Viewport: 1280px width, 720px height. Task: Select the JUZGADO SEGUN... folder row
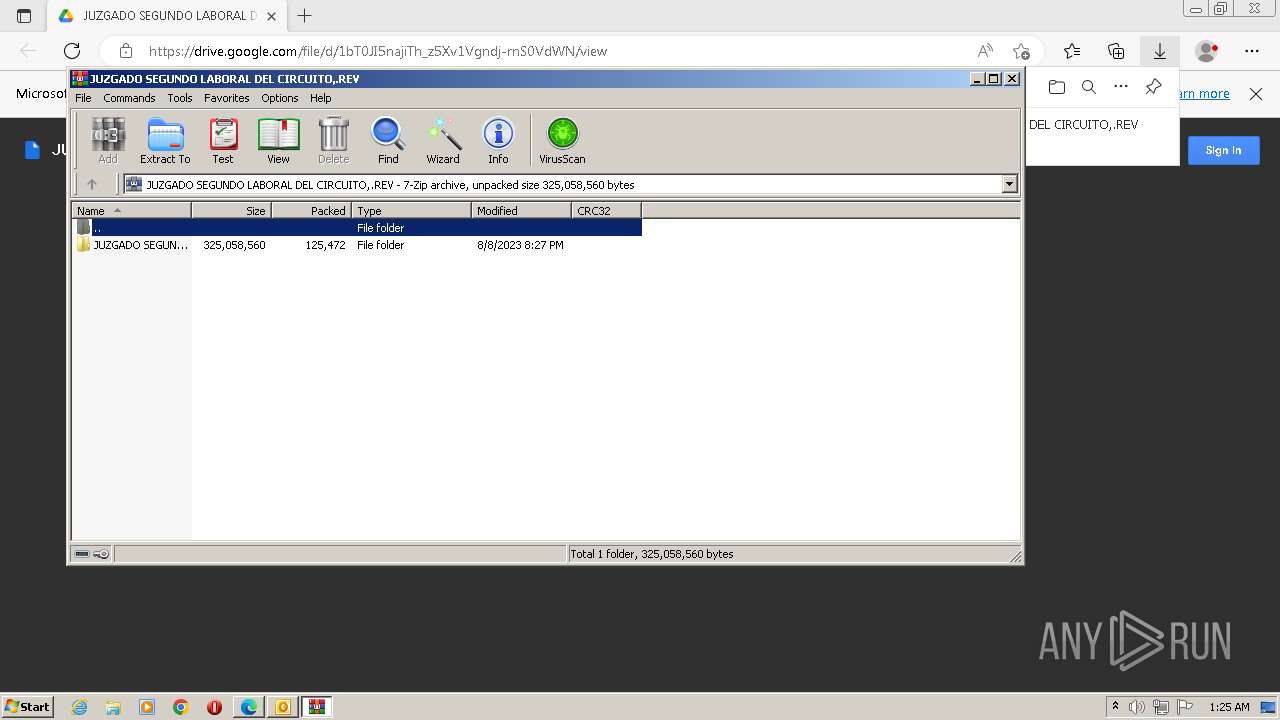coord(357,245)
